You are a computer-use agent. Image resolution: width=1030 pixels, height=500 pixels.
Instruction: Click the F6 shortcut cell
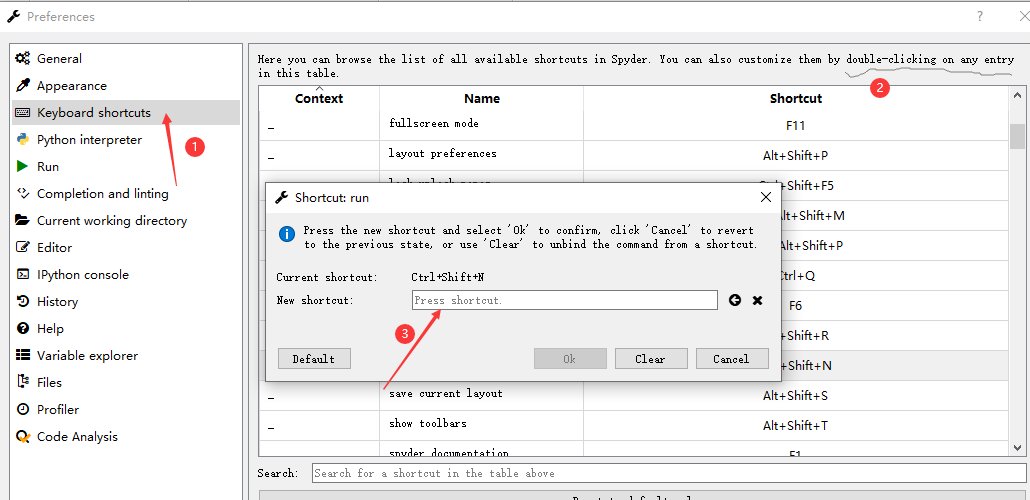coord(795,306)
